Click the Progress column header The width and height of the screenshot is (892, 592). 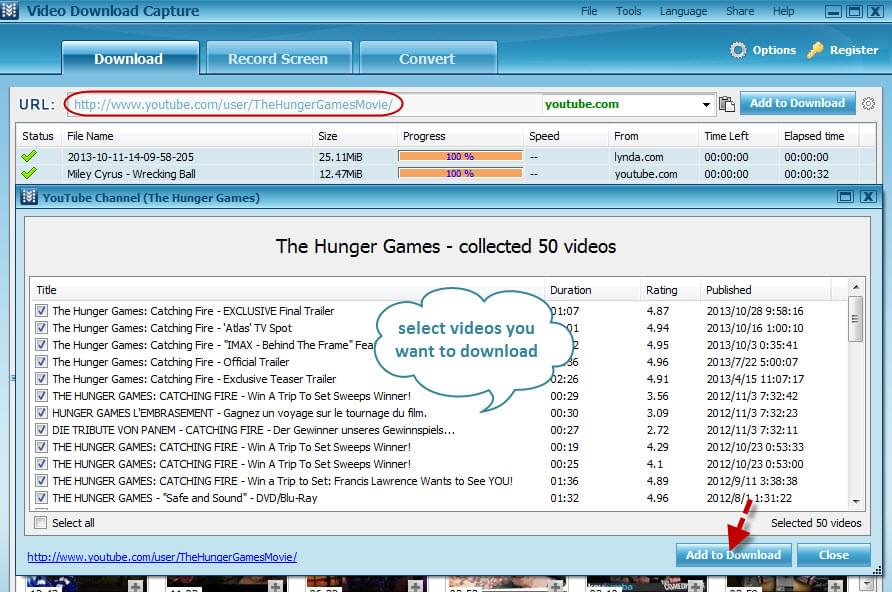point(460,136)
